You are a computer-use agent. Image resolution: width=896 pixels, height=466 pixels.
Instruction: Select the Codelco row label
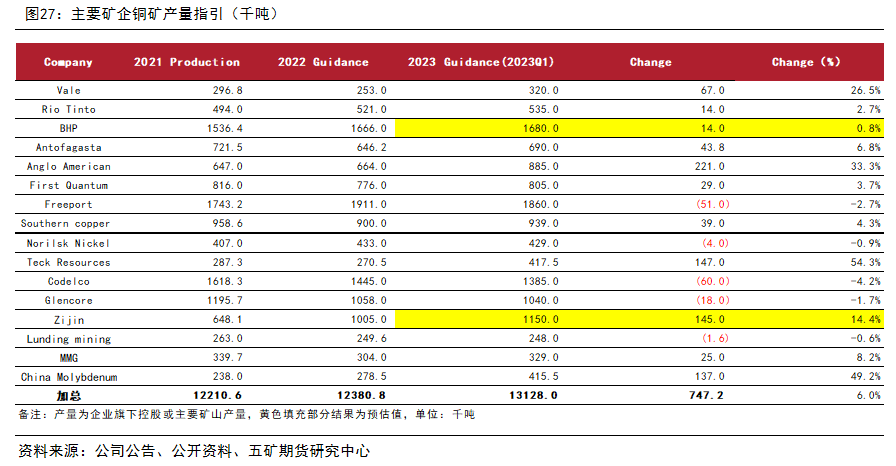[69, 282]
